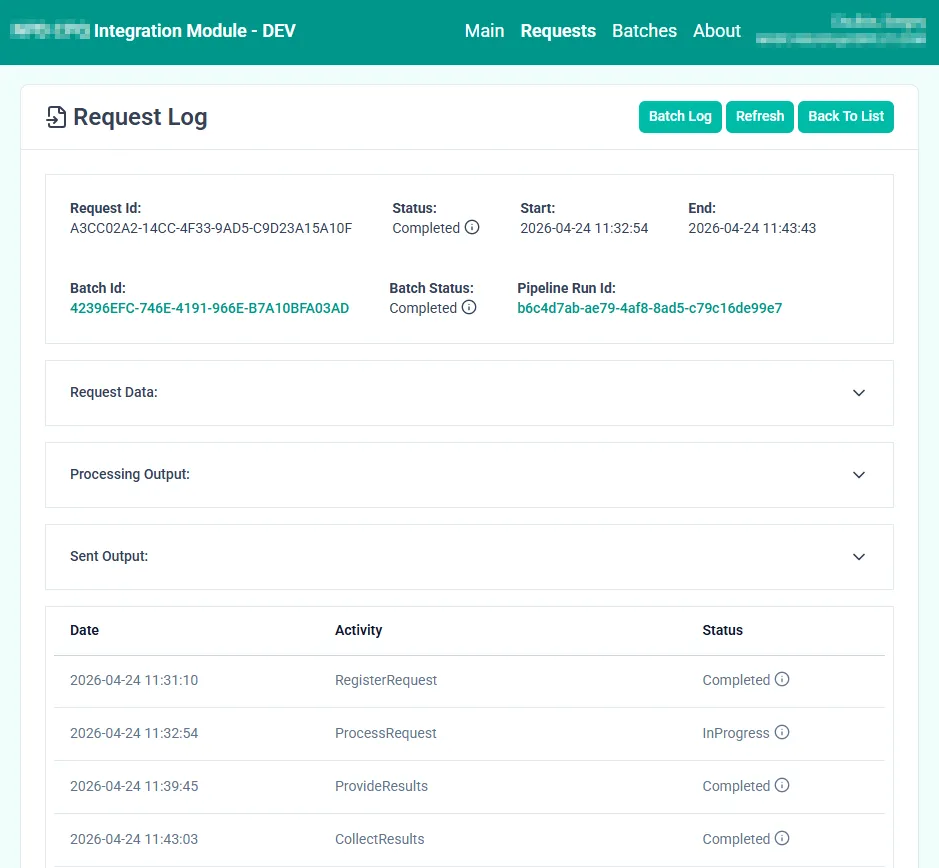Show info for CollectResults status
The width and height of the screenshot is (939, 868).
tap(782, 839)
